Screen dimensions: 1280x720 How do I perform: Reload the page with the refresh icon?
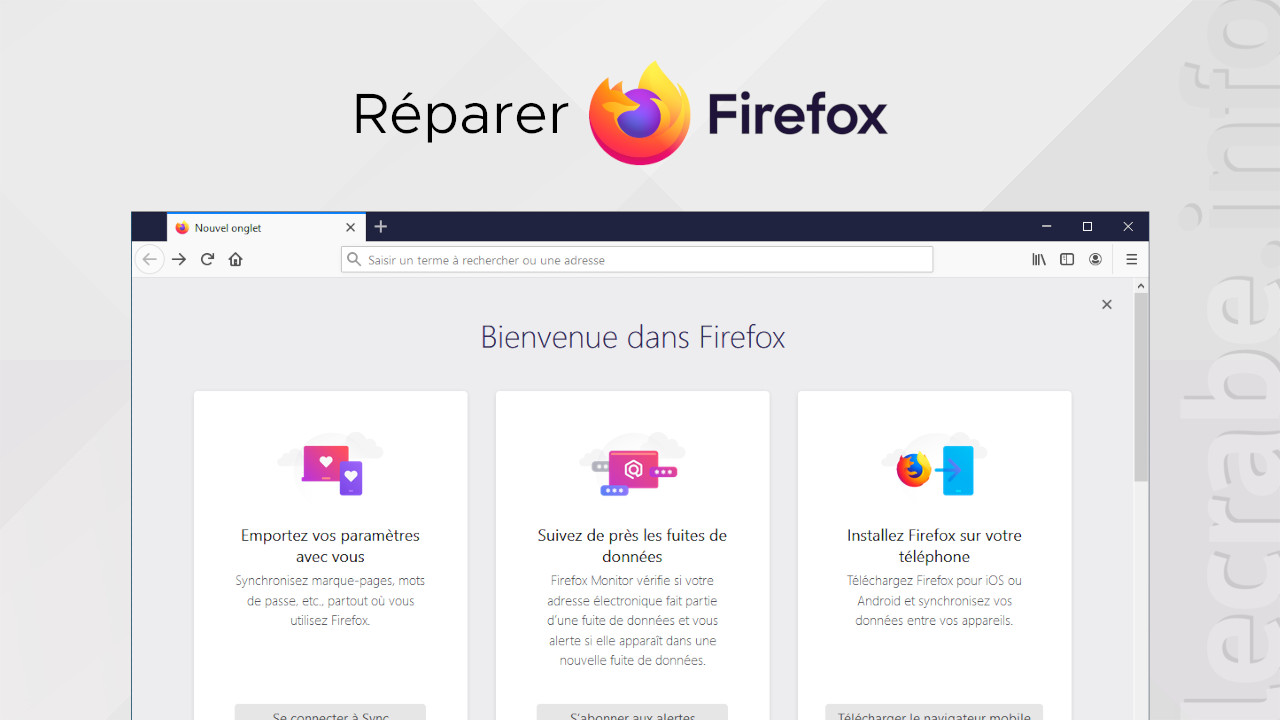[207, 260]
